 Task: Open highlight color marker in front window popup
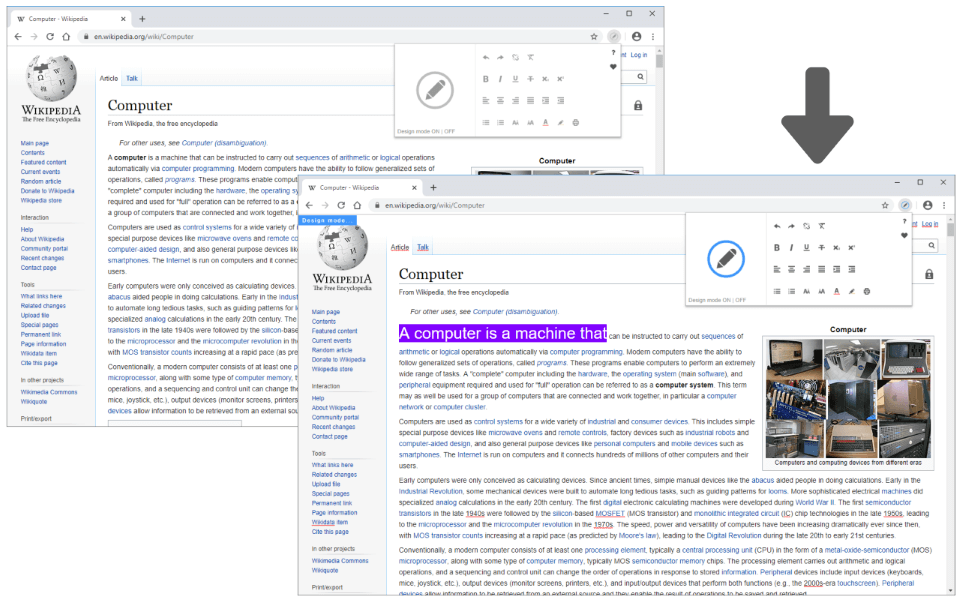click(852, 291)
